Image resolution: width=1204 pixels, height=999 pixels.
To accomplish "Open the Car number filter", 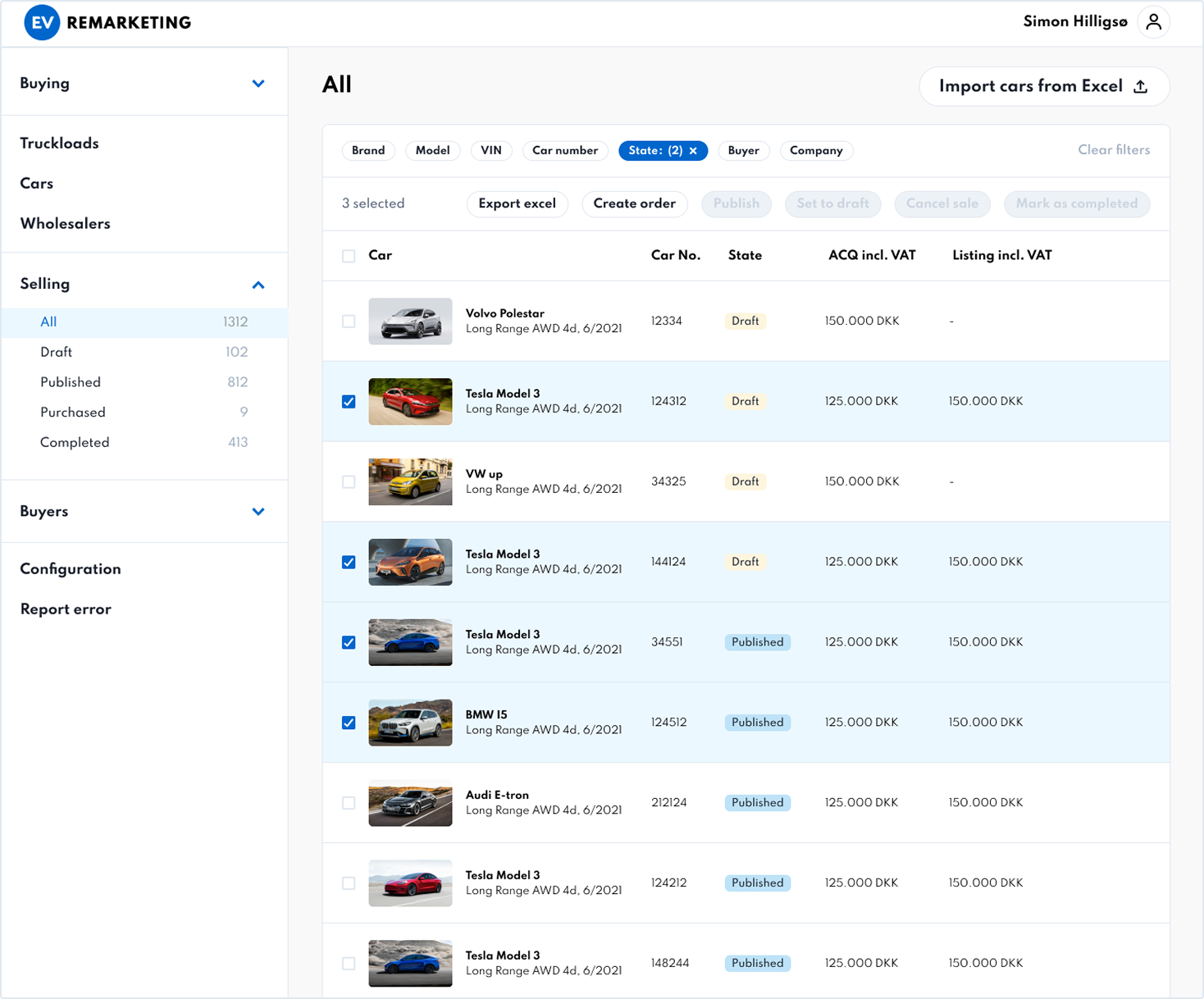I will click(x=565, y=151).
